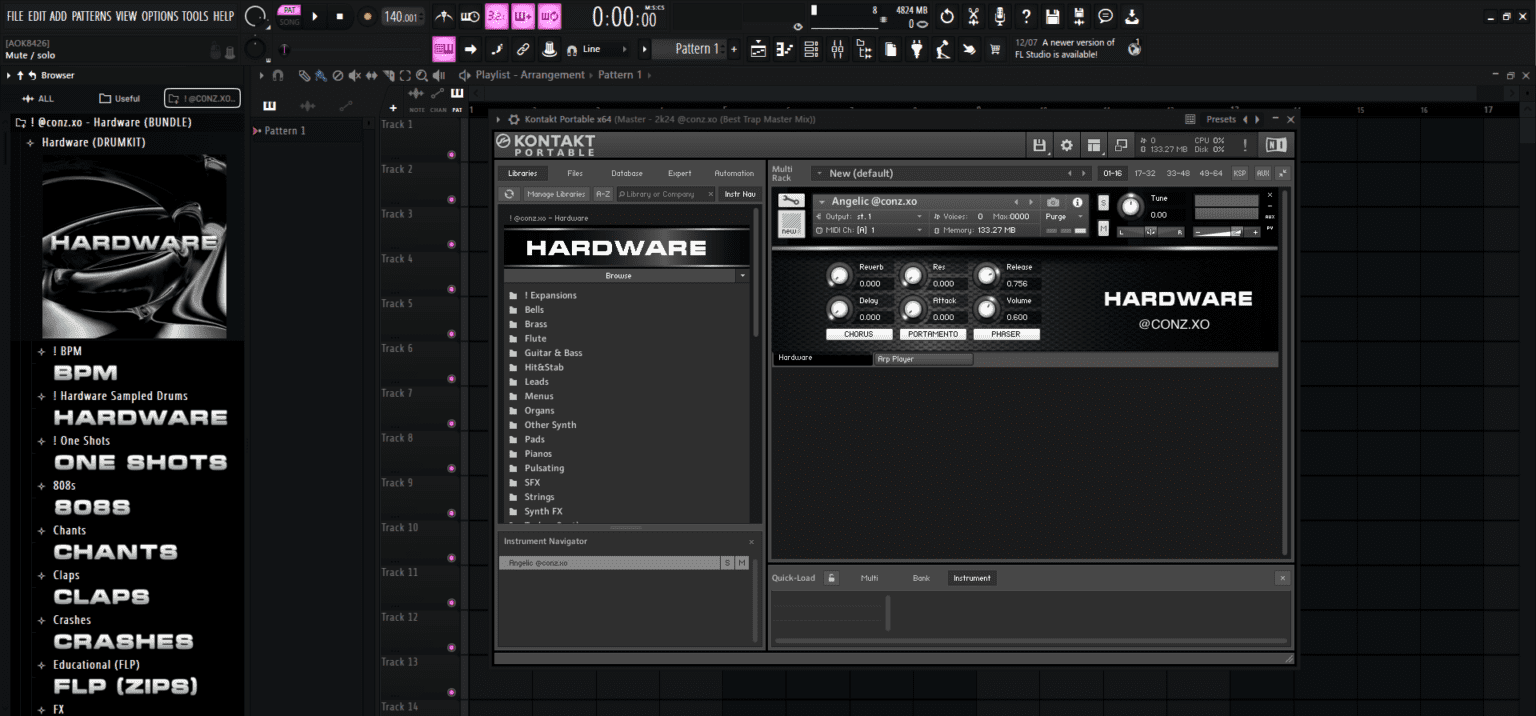Open the Chants folder in the Browser
This screenshot has height=716, width=1536.
pyautogui.click(x=71, y=530)
